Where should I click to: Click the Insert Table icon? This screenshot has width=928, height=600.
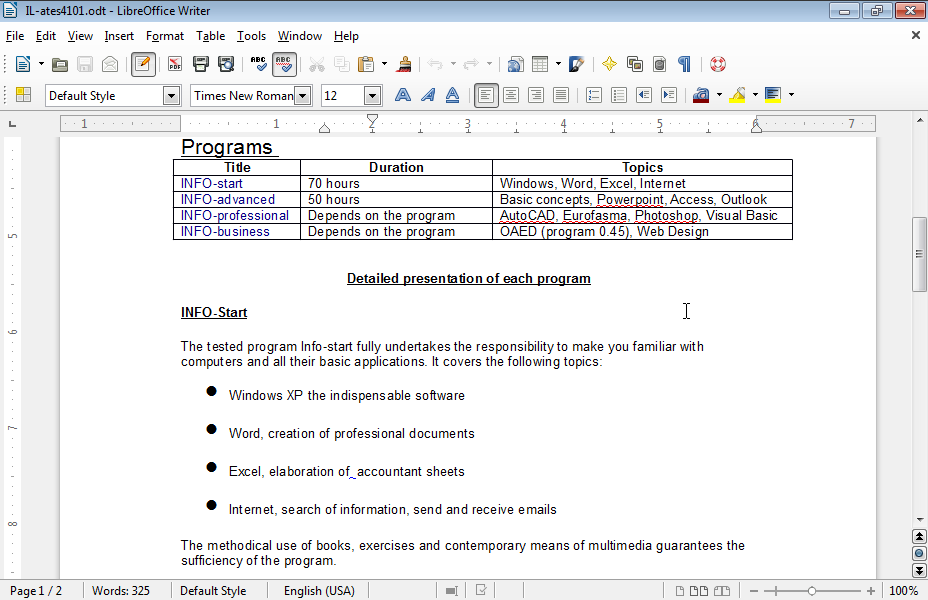click(540, 64)
